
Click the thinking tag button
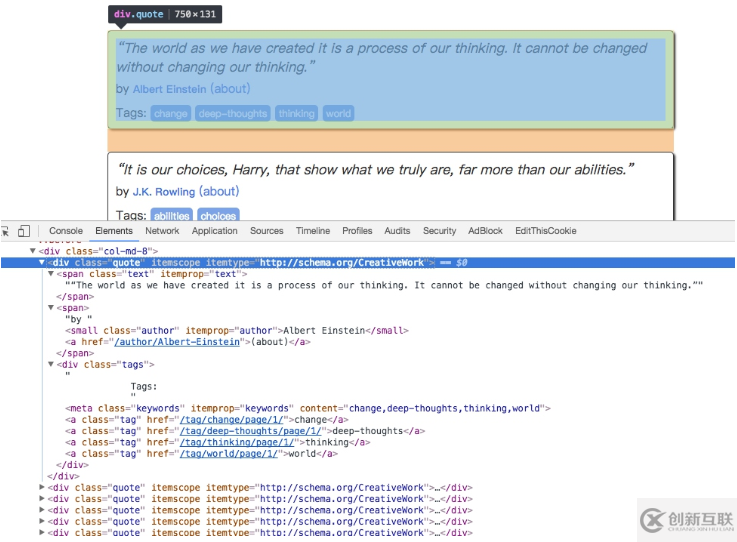(297, 113)
